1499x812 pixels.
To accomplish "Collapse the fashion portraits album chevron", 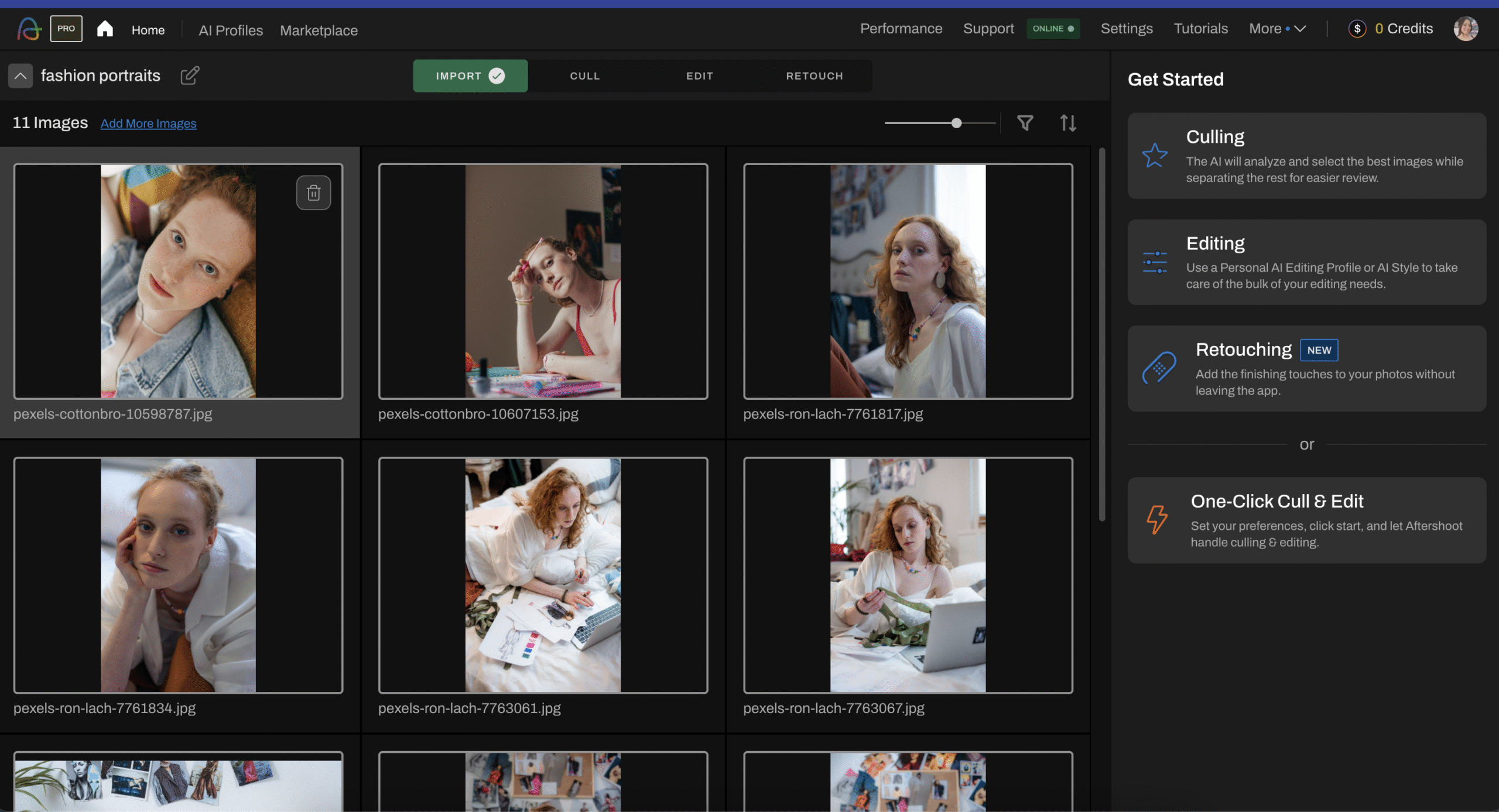I will [20, 76].
